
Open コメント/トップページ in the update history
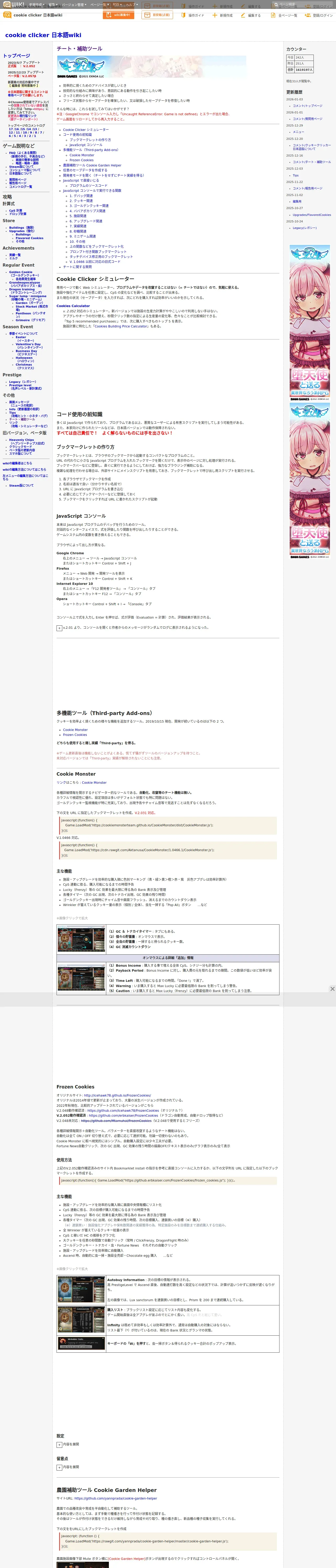tap(307, 106)
